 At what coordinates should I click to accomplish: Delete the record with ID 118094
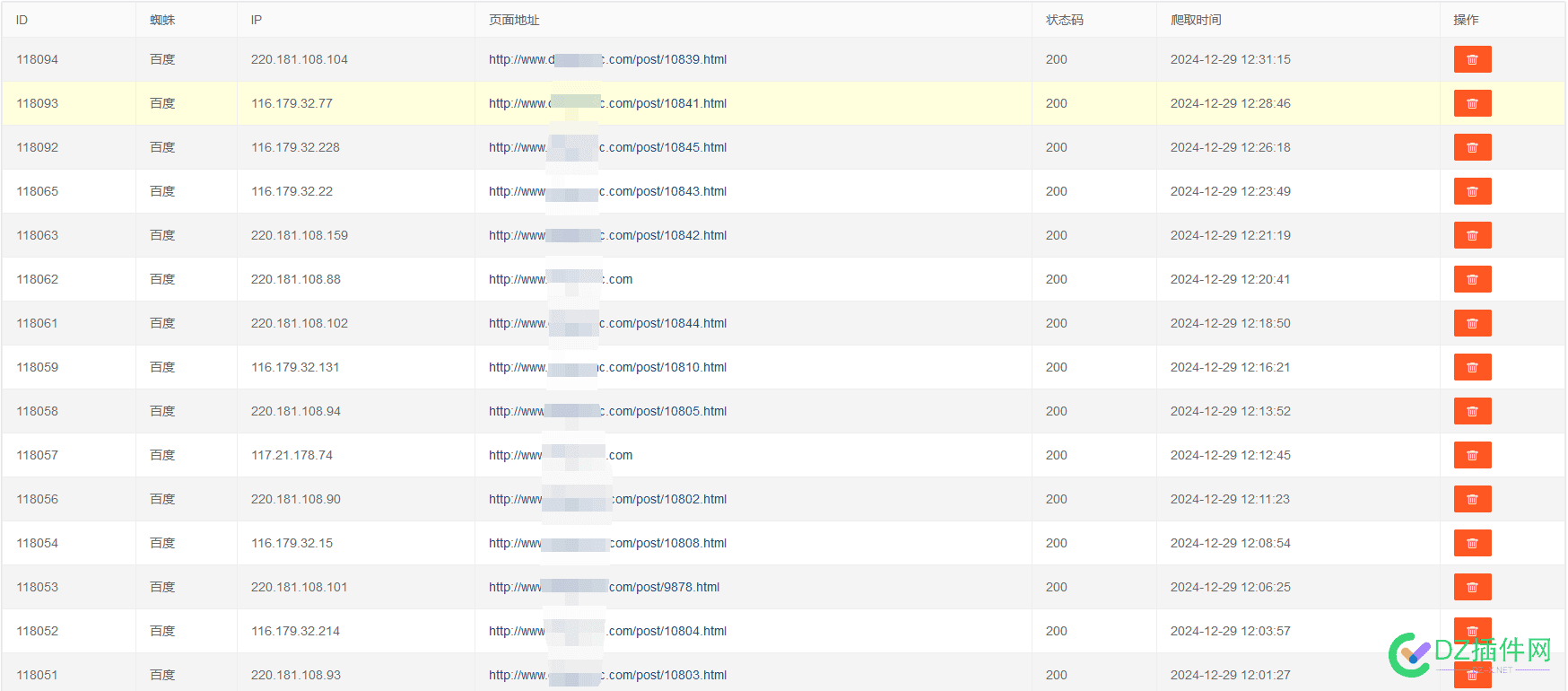(1472, 59)
